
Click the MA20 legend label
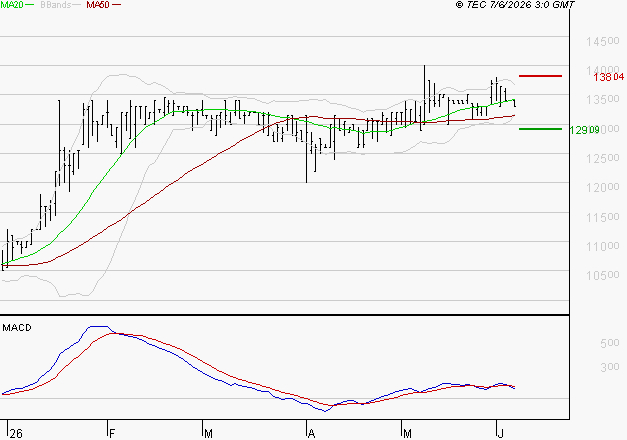click(11, 5)
